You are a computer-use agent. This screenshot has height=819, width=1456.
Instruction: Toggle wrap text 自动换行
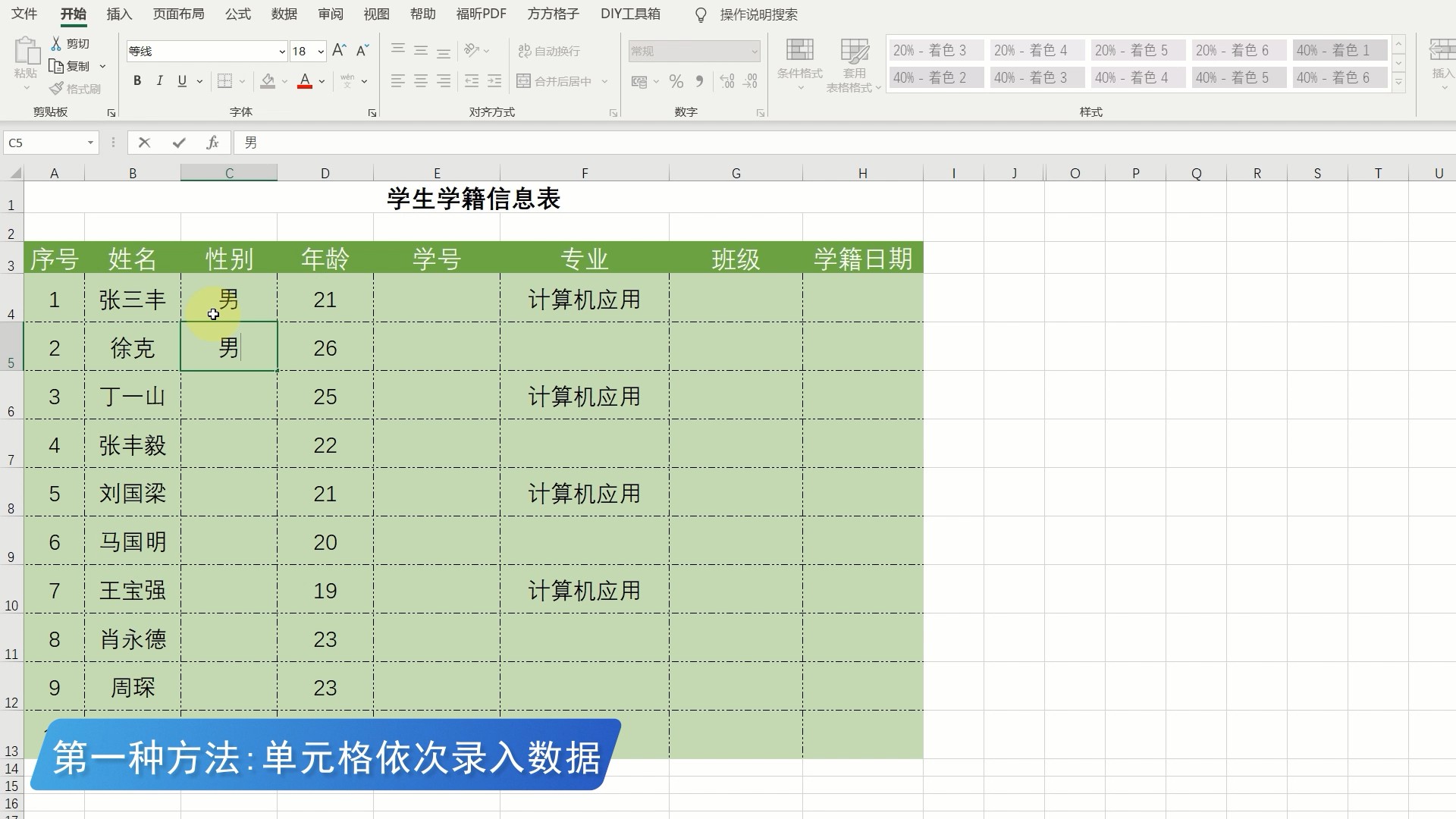549,51
